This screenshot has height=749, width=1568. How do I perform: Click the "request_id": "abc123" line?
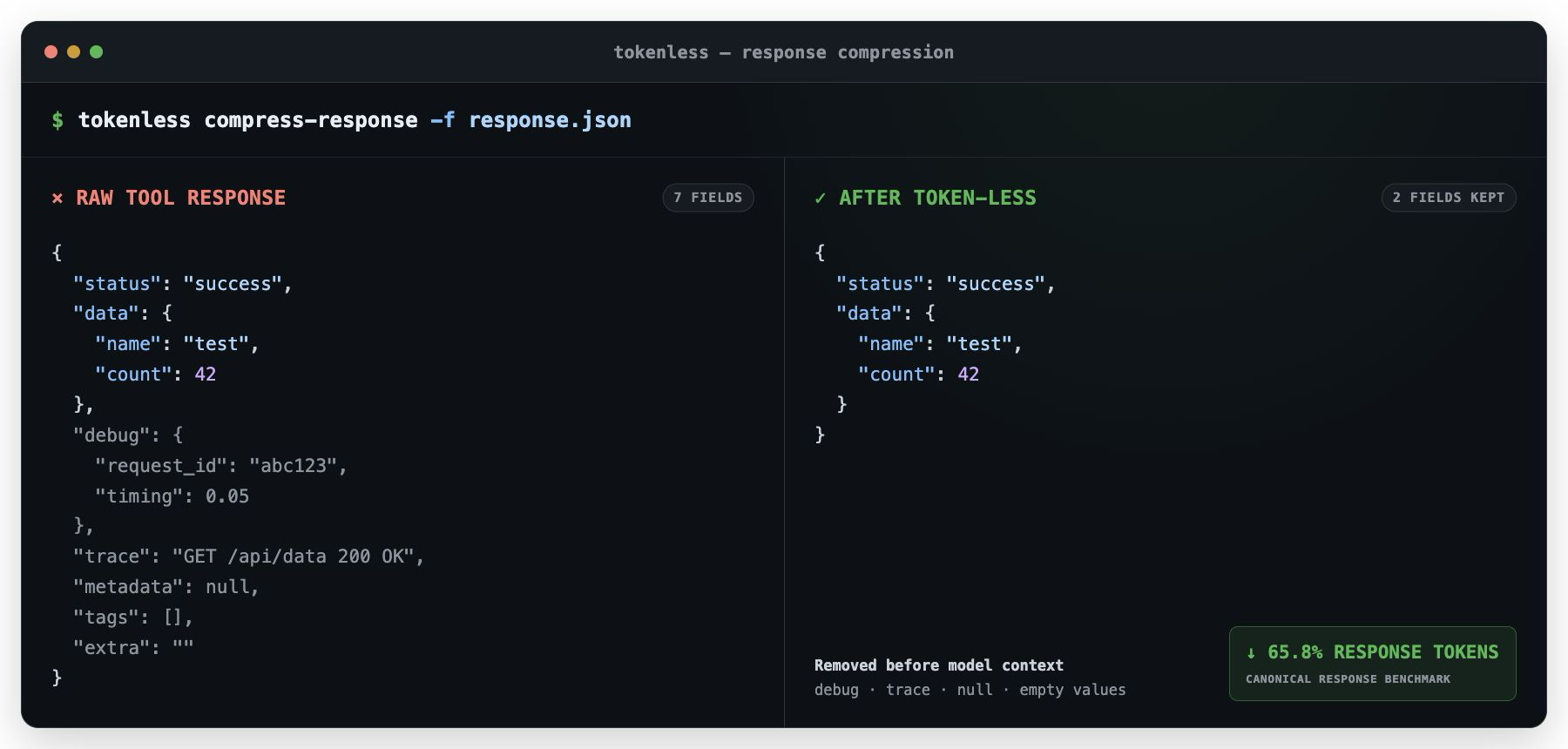221,466
